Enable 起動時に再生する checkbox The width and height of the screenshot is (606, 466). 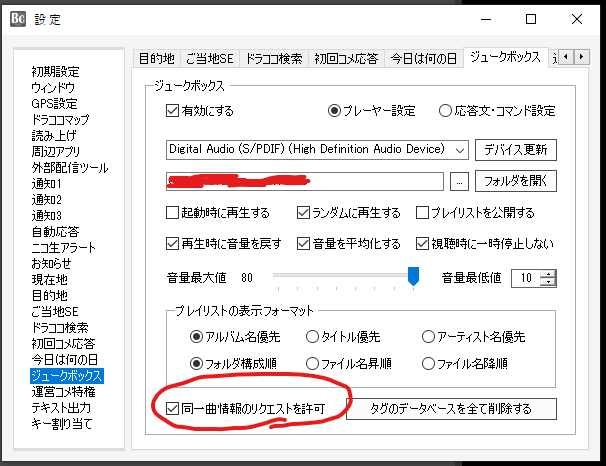[172, 213]
